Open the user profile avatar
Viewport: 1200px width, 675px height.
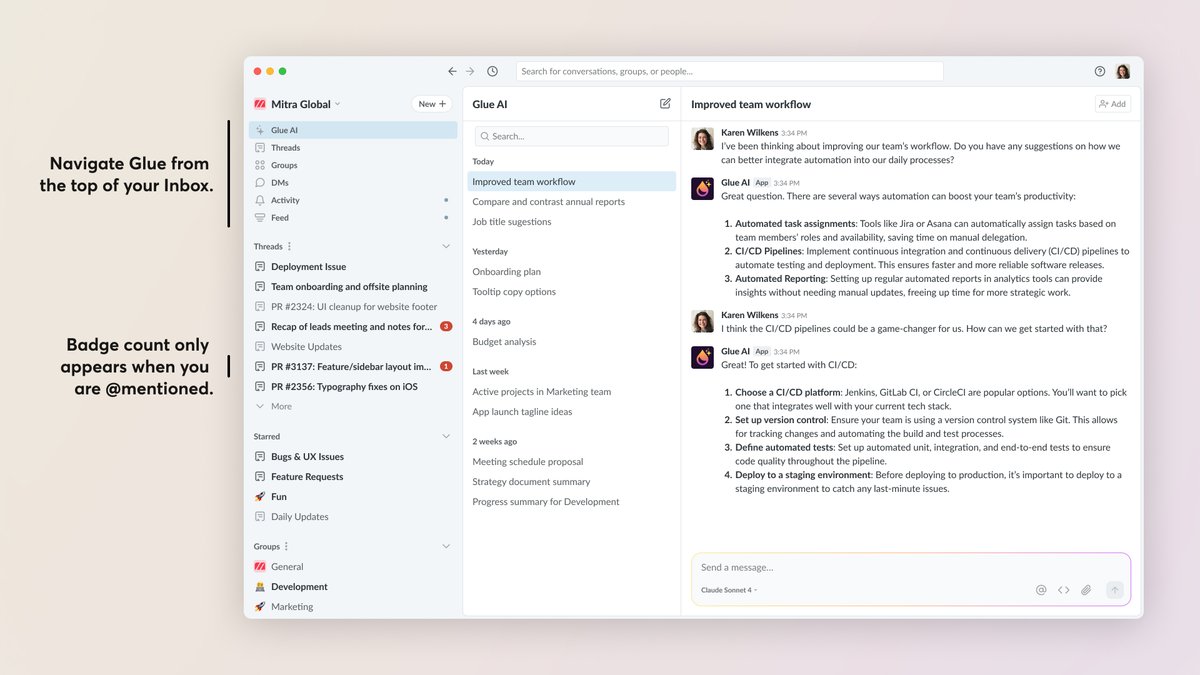pos(1123,71)
